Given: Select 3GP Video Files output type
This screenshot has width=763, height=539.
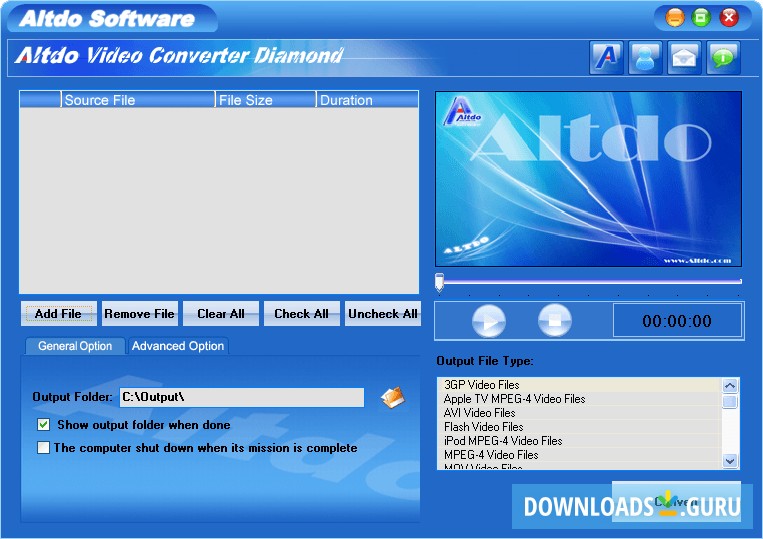Looking at the screenshot, I should point(579,385).
